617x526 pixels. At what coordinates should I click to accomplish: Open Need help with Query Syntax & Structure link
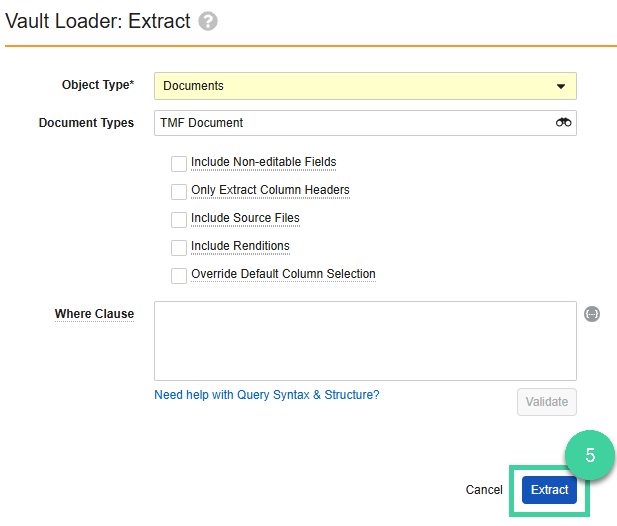pos(267,395)
